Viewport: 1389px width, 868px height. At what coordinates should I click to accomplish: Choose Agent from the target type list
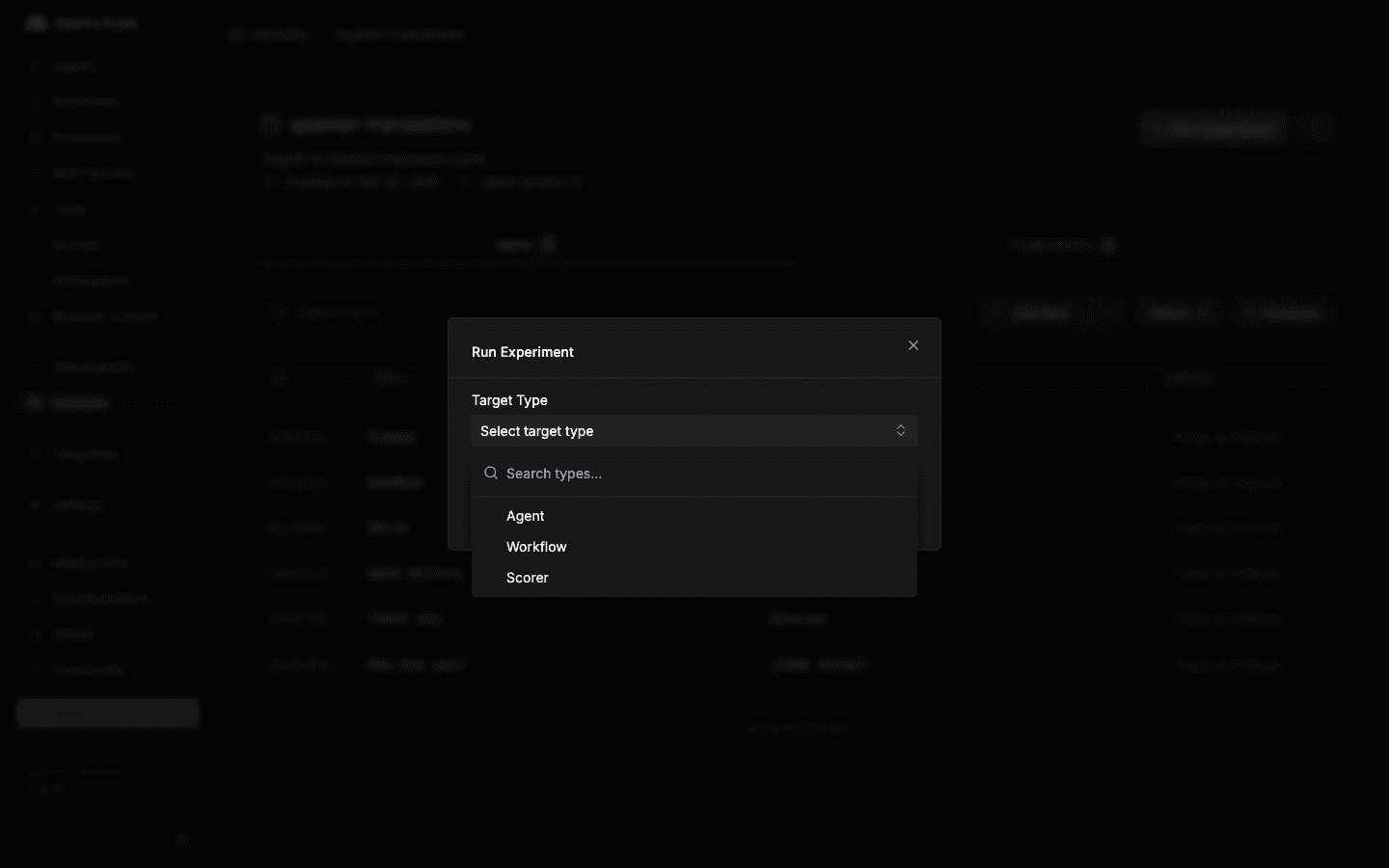pyautogui.click(x=526, y=516)
